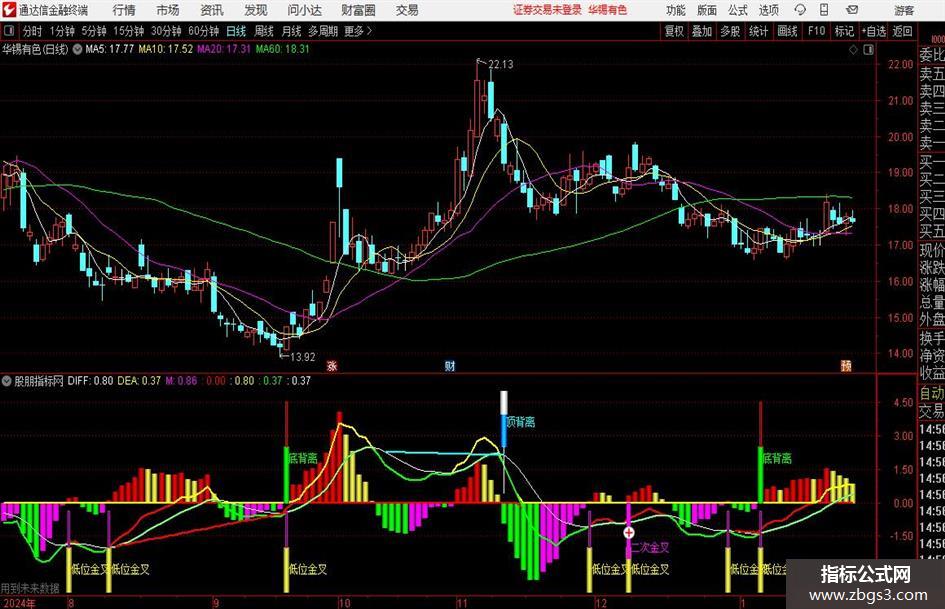Click the 叠加 overlay toolbar button
The image size is (945, 609).
(702, 31)
